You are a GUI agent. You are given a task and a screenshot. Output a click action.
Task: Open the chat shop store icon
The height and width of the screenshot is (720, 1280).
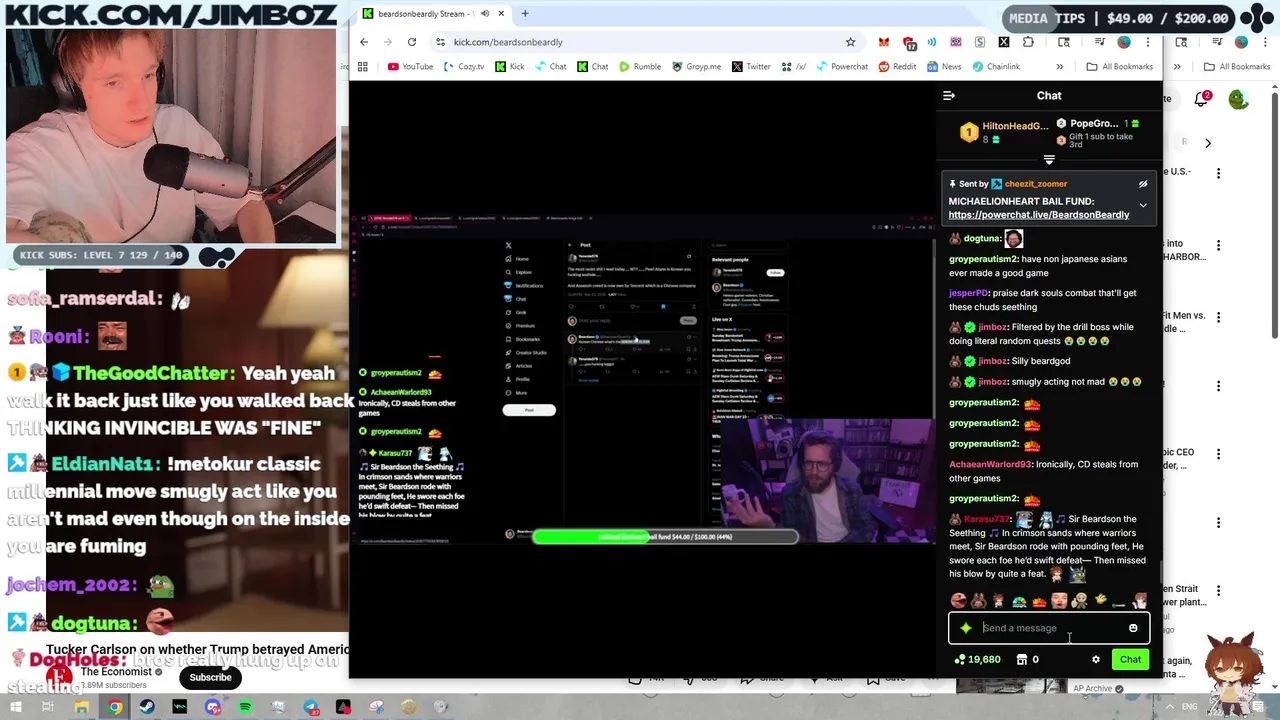pyautogui.click(x=1022, y=660)
